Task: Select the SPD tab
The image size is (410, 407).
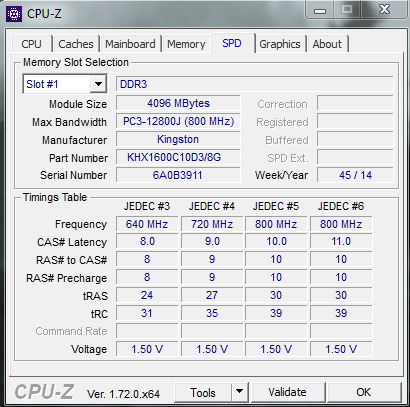Action: [x=232, y=43]
